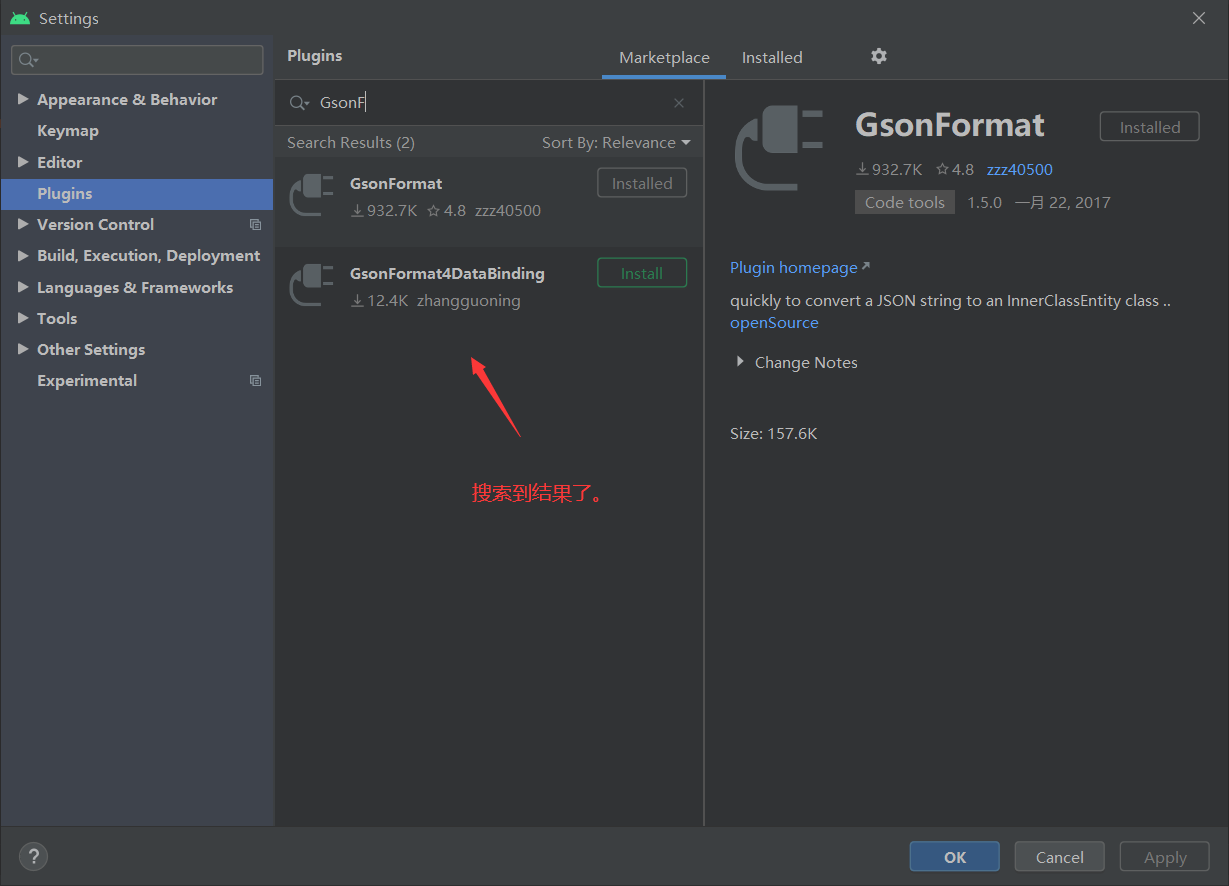Clear the search with the X icon
1229x886 pixels.
[x=679, y=103]
